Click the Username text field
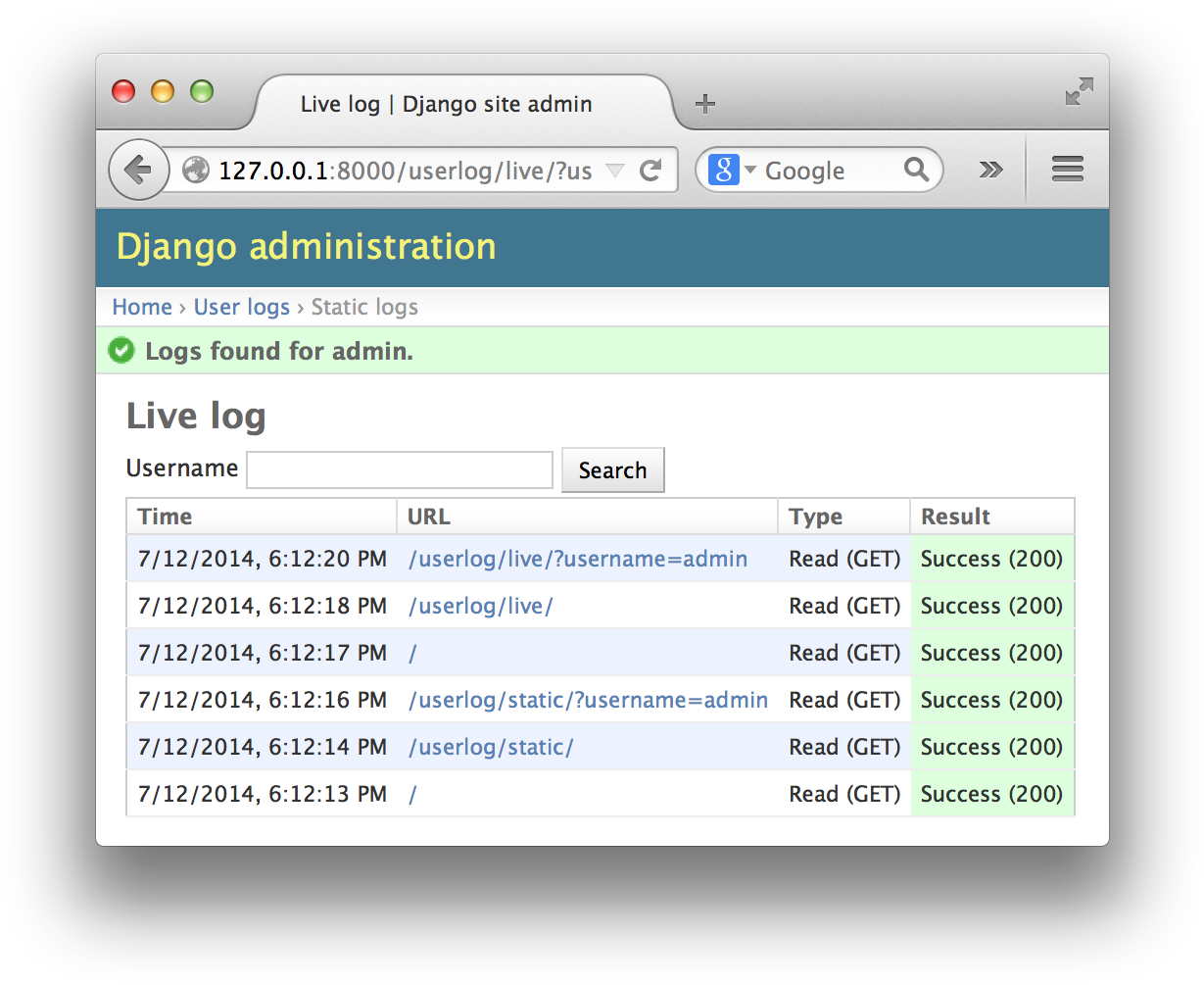This screenshot has width=1204, height=985. point(400,469)
